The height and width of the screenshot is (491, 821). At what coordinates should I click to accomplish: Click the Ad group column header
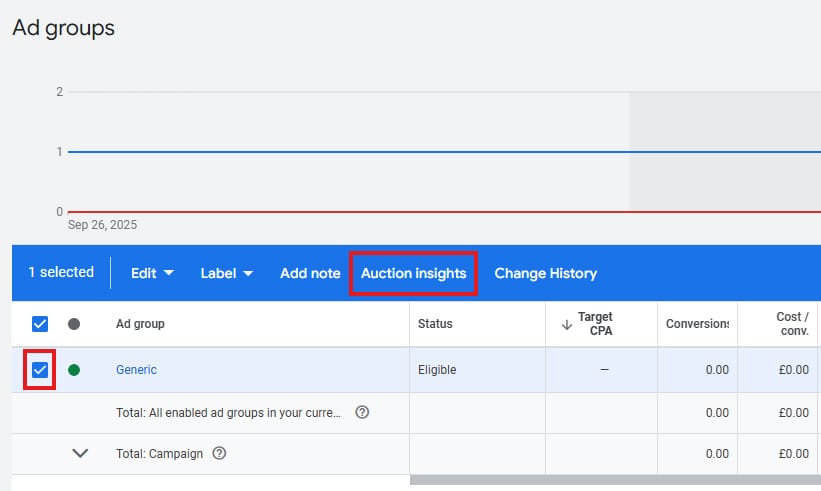coord(140,324)
